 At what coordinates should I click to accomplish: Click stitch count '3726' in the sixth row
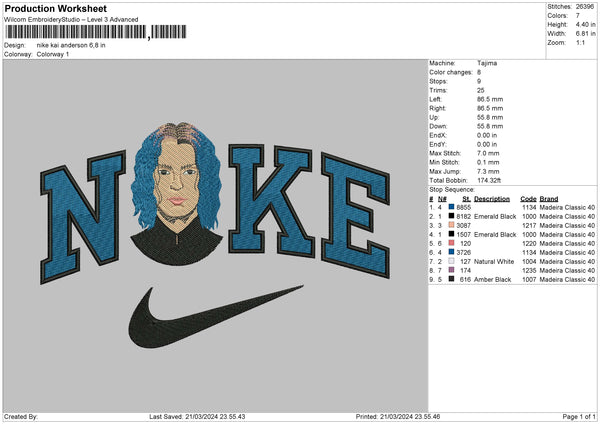pos(463,253)
